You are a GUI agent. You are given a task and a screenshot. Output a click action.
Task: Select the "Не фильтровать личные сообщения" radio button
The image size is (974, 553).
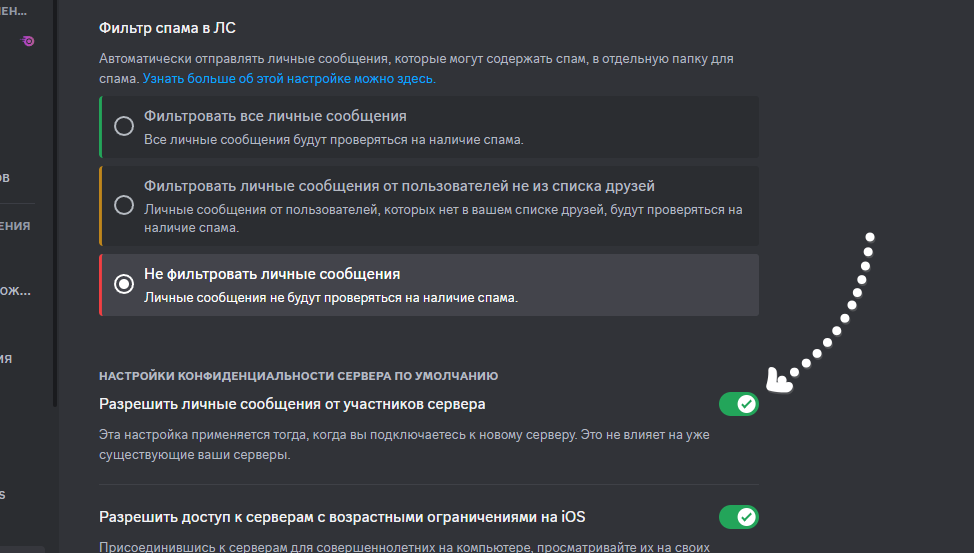(124, 284)
